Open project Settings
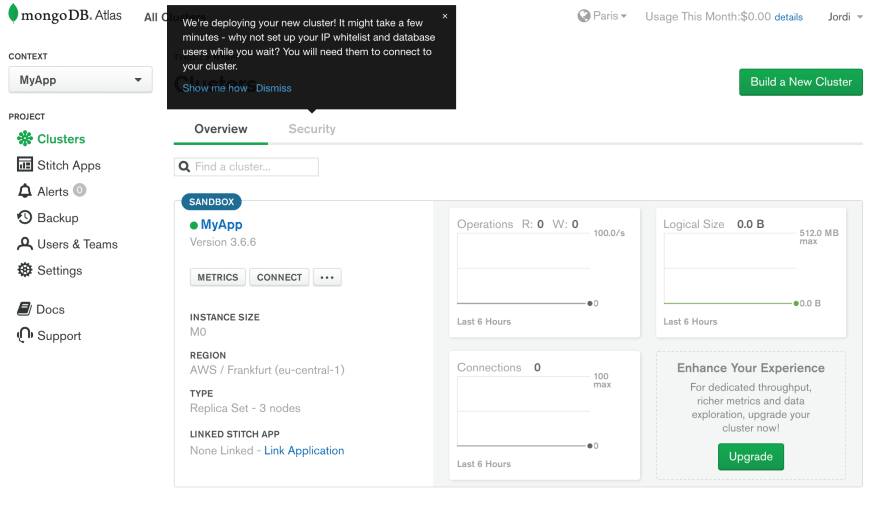Viewport: 880px width, 512px height. [x=59, y=271]
